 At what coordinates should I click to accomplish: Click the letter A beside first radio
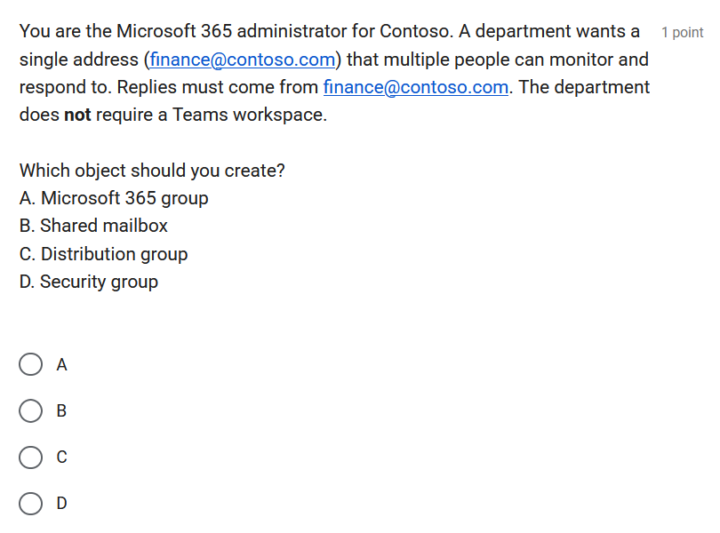(62, 365)
